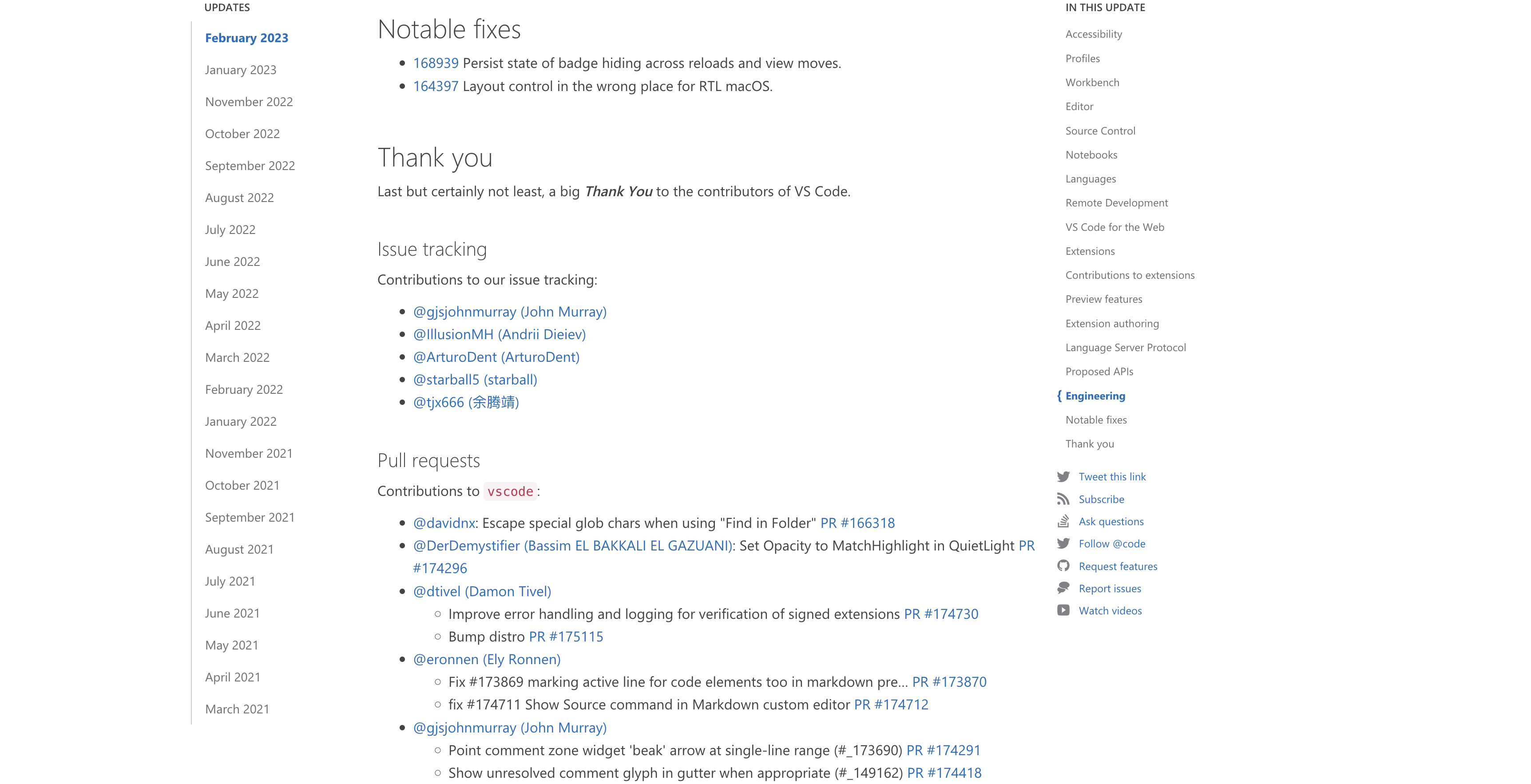1531x784 pixels.
Task: Open the November 2022 release notes
Action: (x=248, y=102)
